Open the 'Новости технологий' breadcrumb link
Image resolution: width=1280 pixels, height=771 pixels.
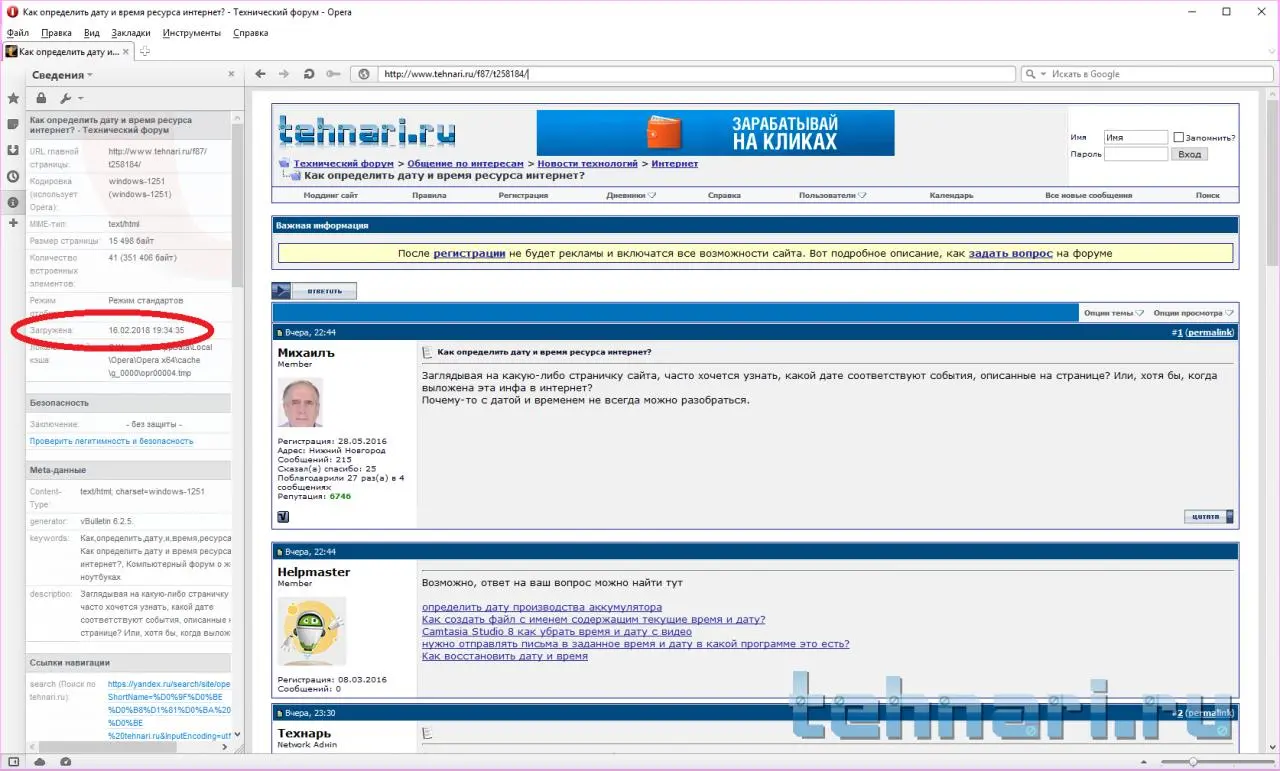(x=587, y=163)
